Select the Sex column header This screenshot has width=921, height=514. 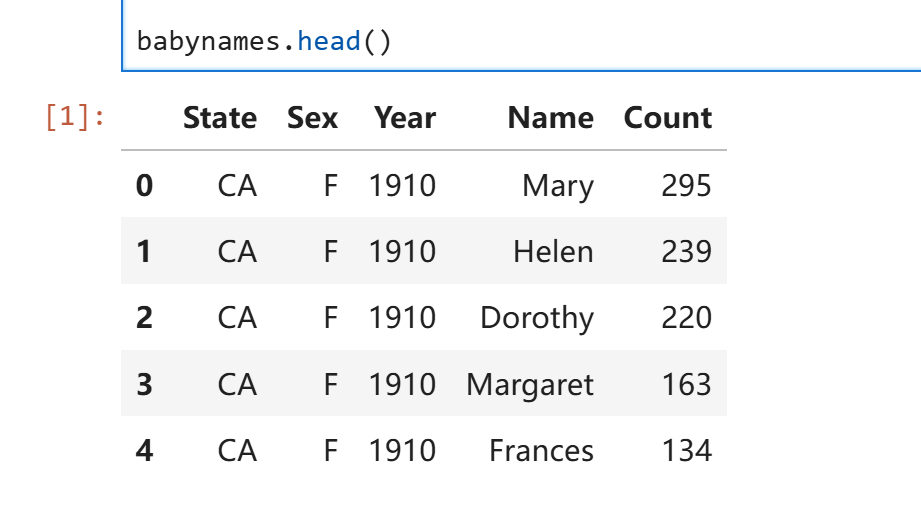click(x=313, y=118)
